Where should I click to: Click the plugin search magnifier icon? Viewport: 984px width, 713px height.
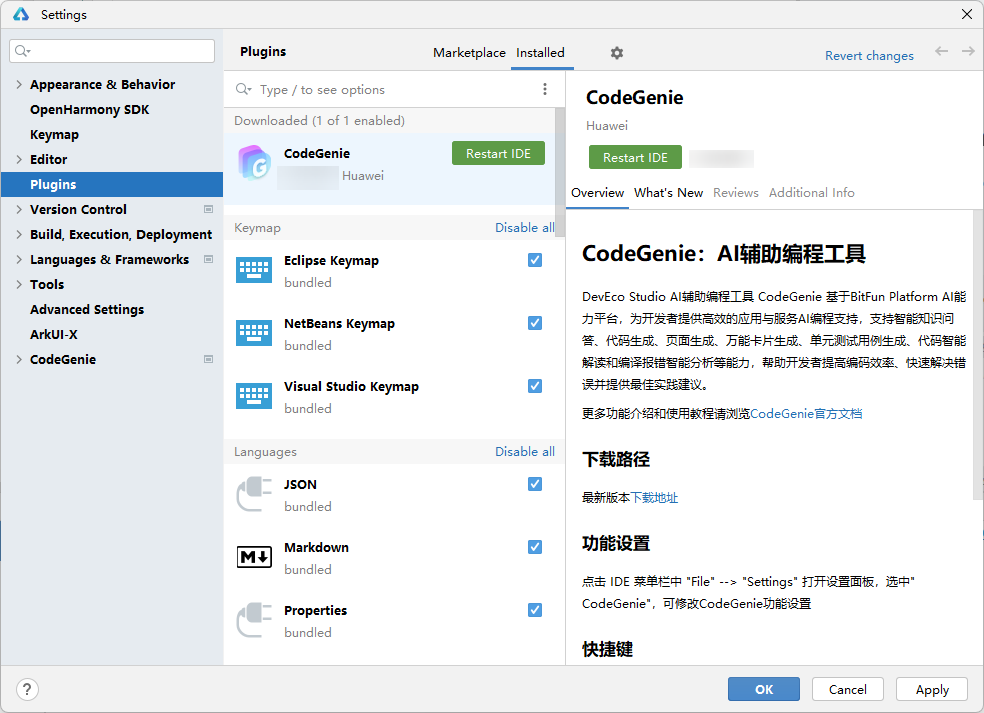[243, 89]
